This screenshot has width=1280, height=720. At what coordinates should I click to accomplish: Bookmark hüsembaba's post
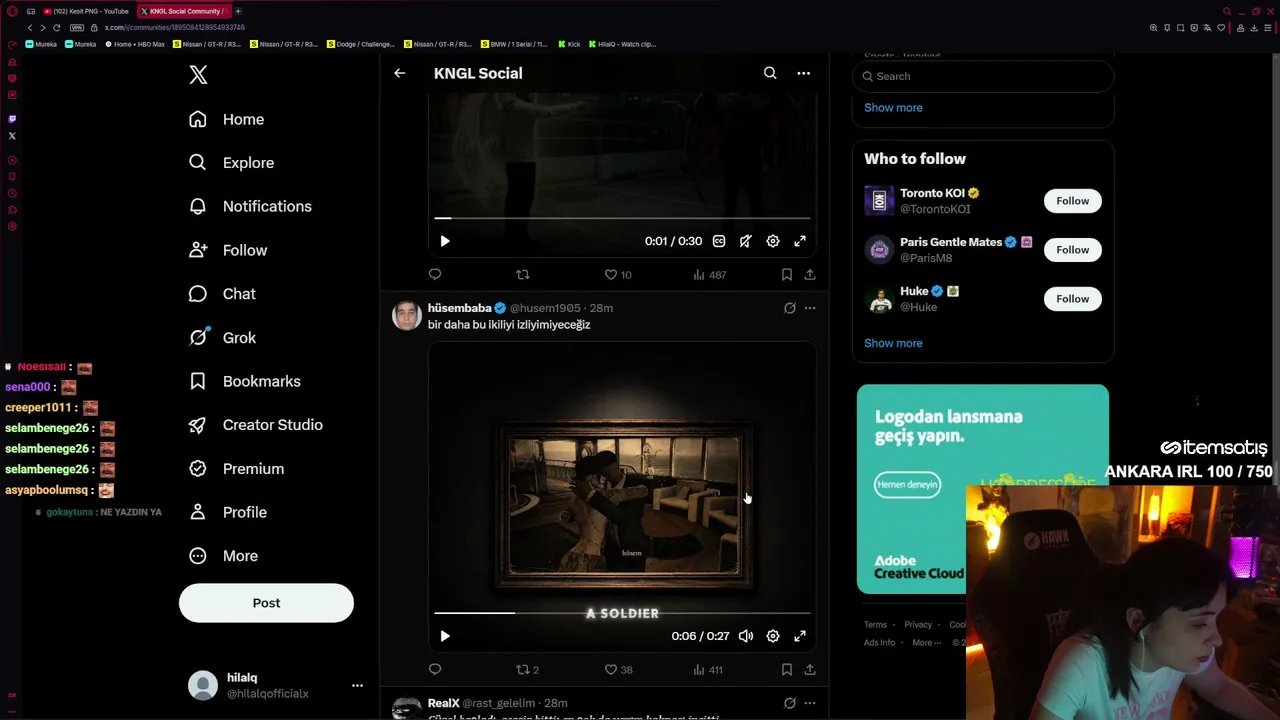787,669
